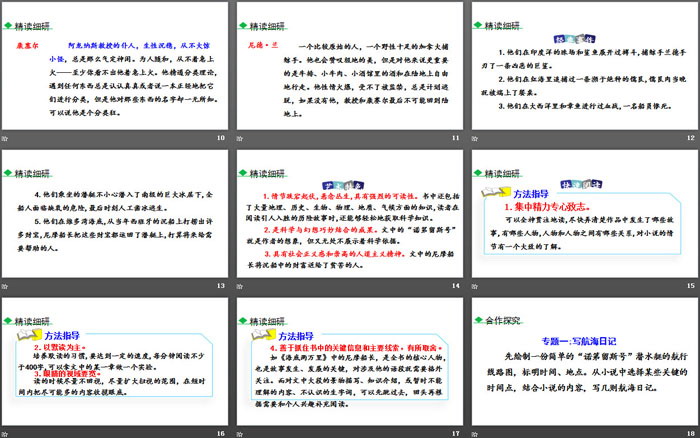
Task: Select slide 12 thumbnail with three numbered events
Action: pos(585,66)
